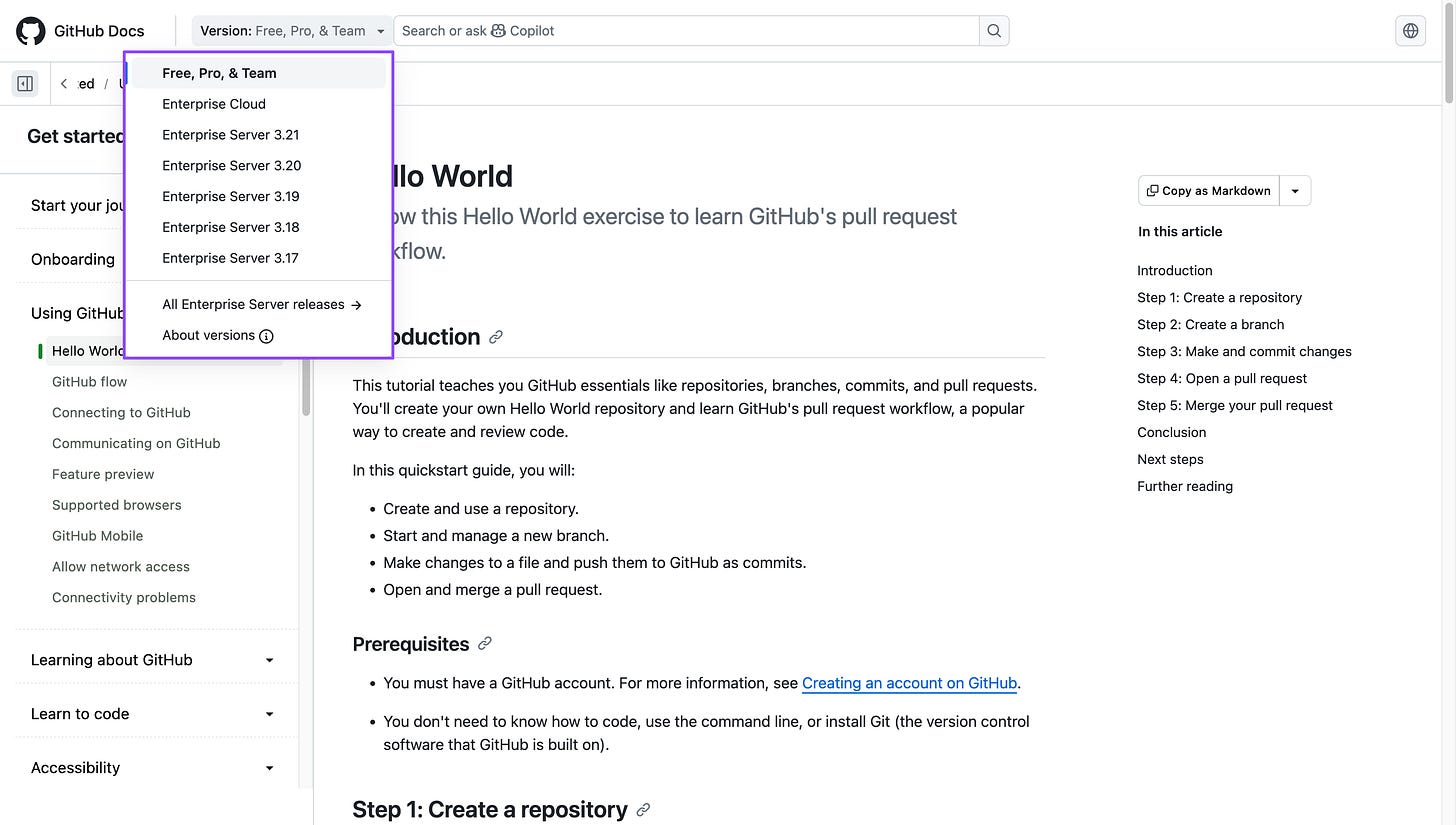Click the back chevron in the breadcrumb bar
Image resolution: width=1456 pixels, height=825 pixels.
[x=64, y=84]
